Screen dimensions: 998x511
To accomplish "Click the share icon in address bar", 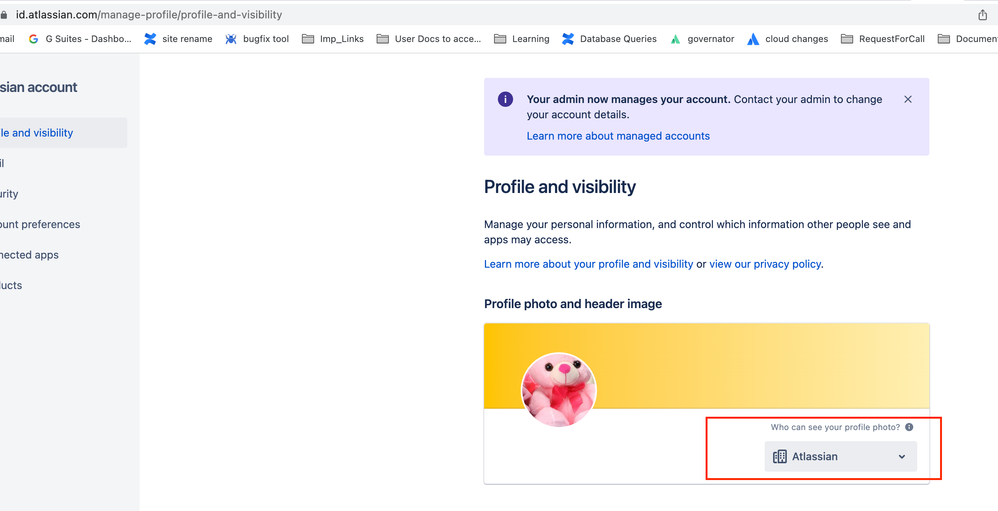I will coord(982,15).
